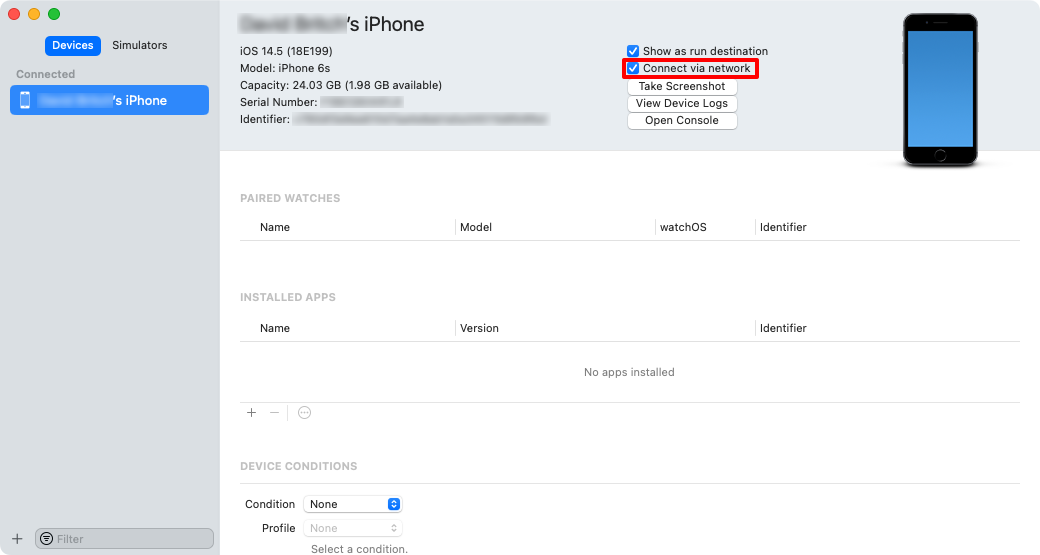Select the Devices tab
The image size is (1040, 555).
tap(73, 45)
